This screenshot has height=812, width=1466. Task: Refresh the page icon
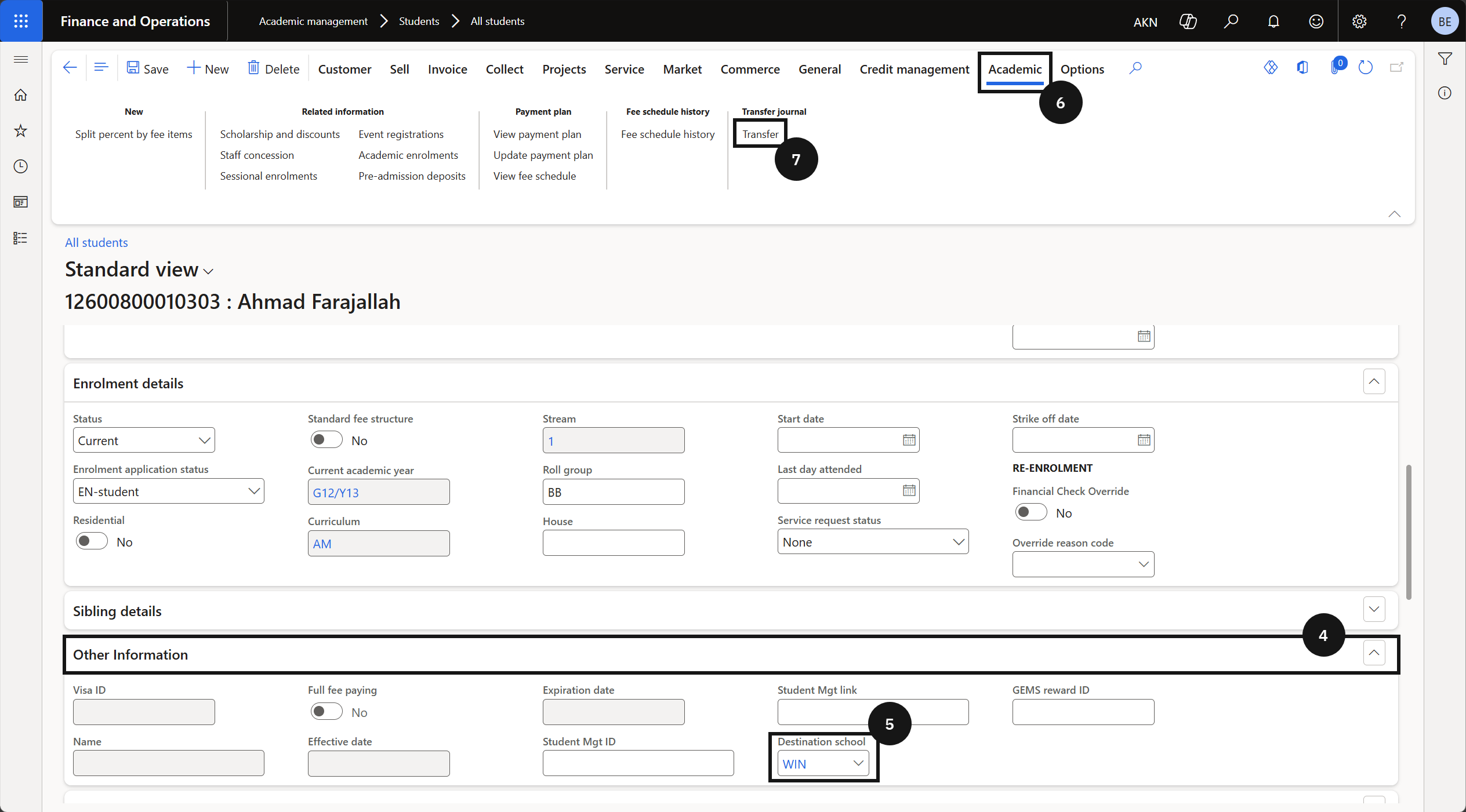[1366, 68]
